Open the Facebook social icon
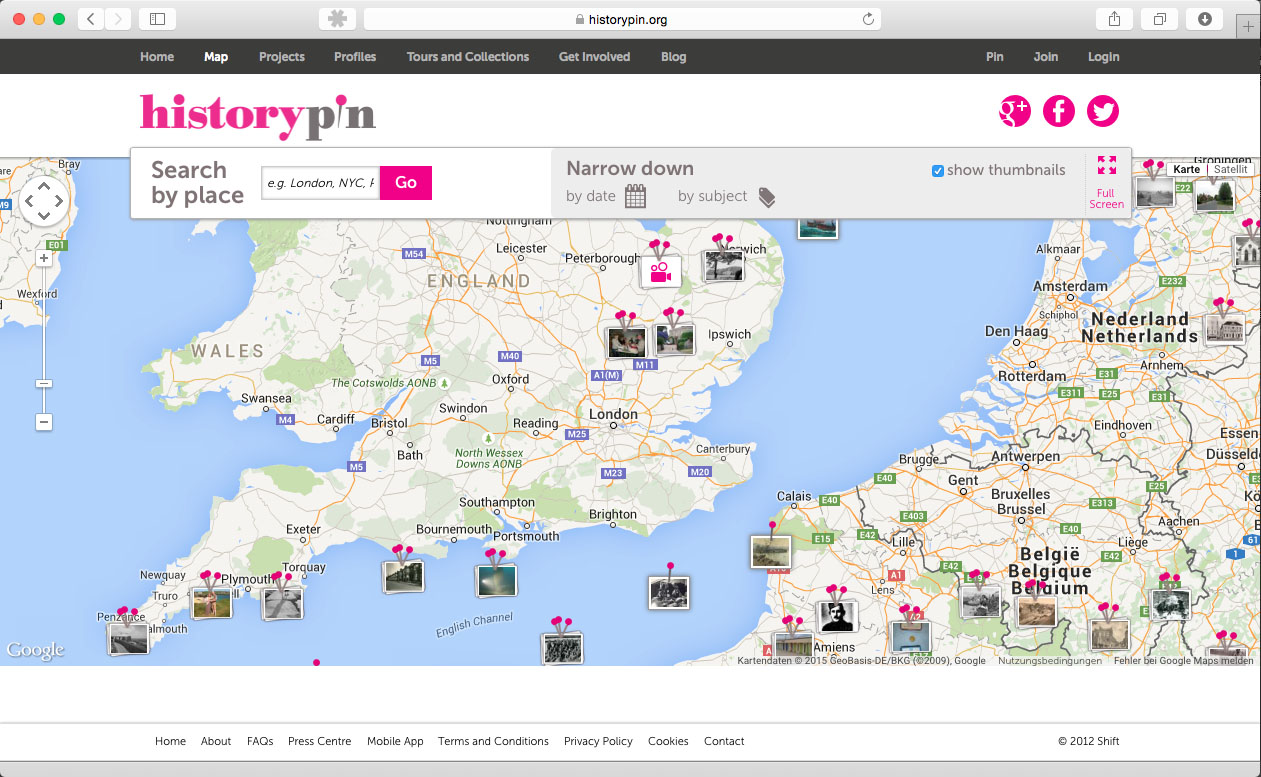Screen dimensions: 1261x777 click(1058, 111)
